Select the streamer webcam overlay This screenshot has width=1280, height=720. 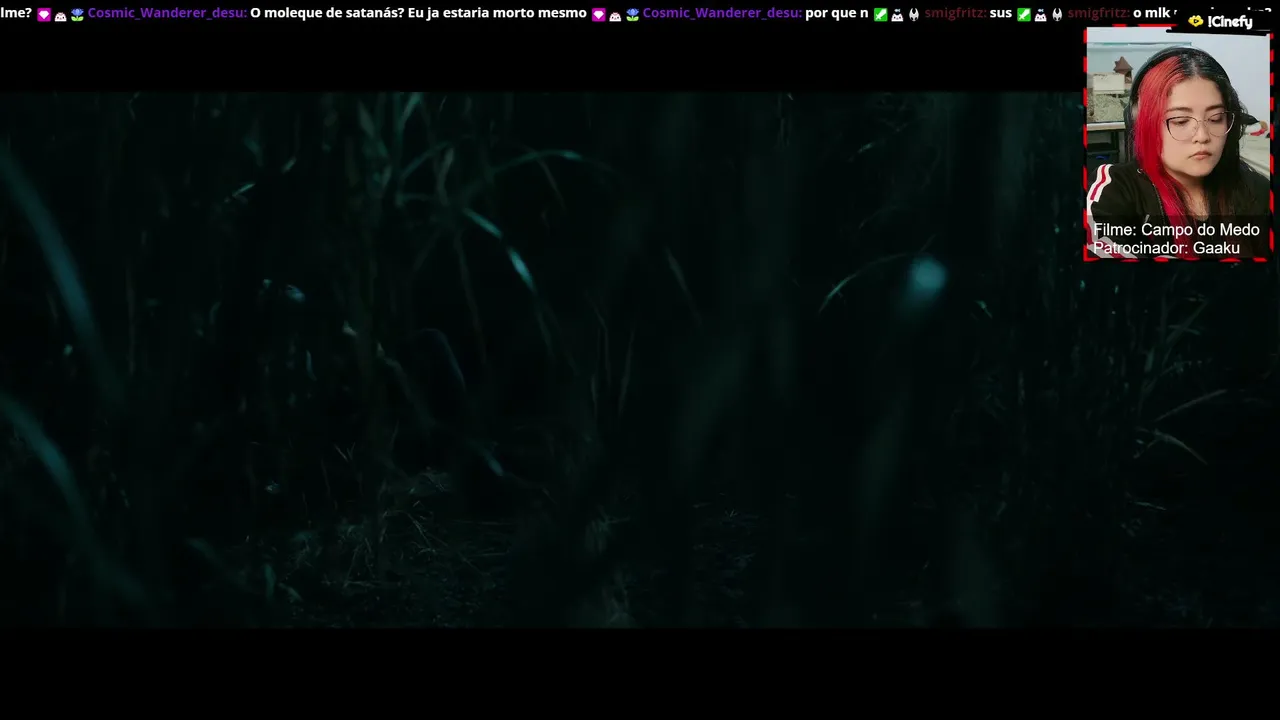point(1178,143)
